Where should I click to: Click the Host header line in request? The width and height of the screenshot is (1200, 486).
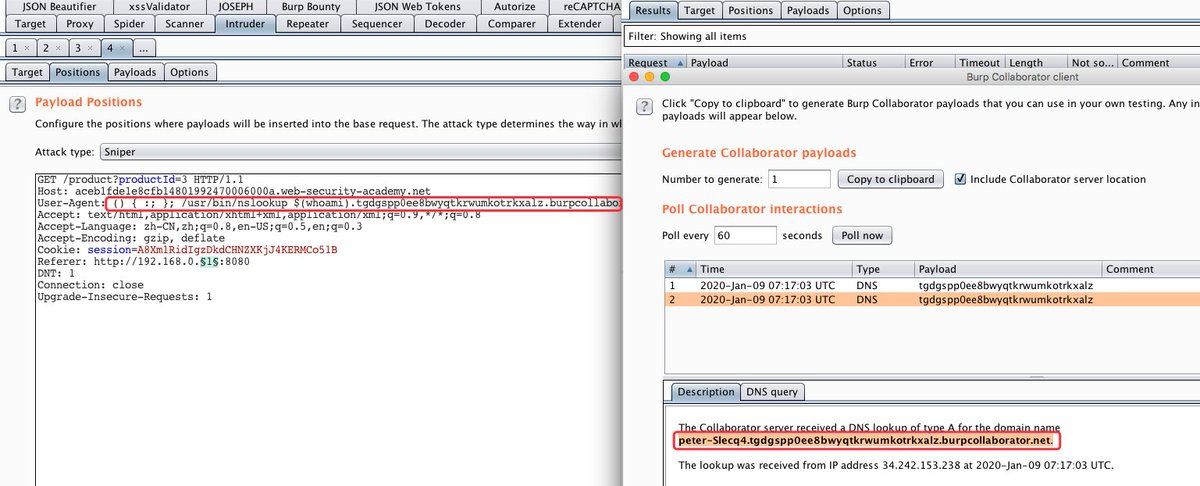(234, 190)
